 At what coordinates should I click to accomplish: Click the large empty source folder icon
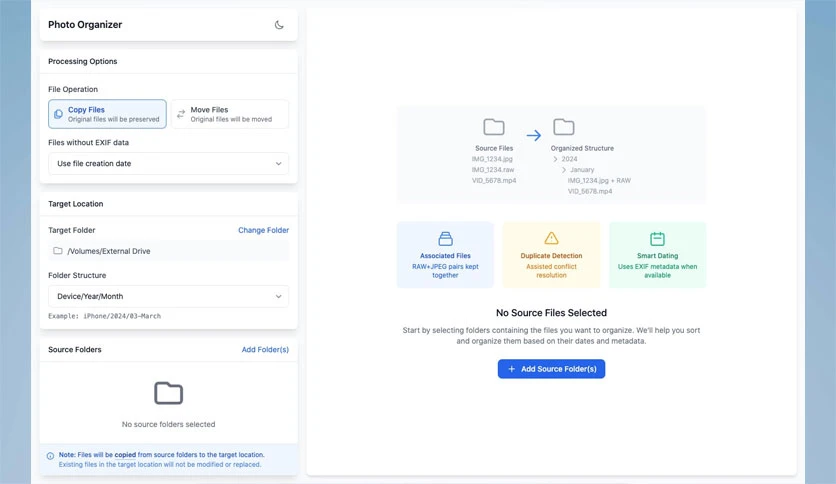tap(168, 393)
